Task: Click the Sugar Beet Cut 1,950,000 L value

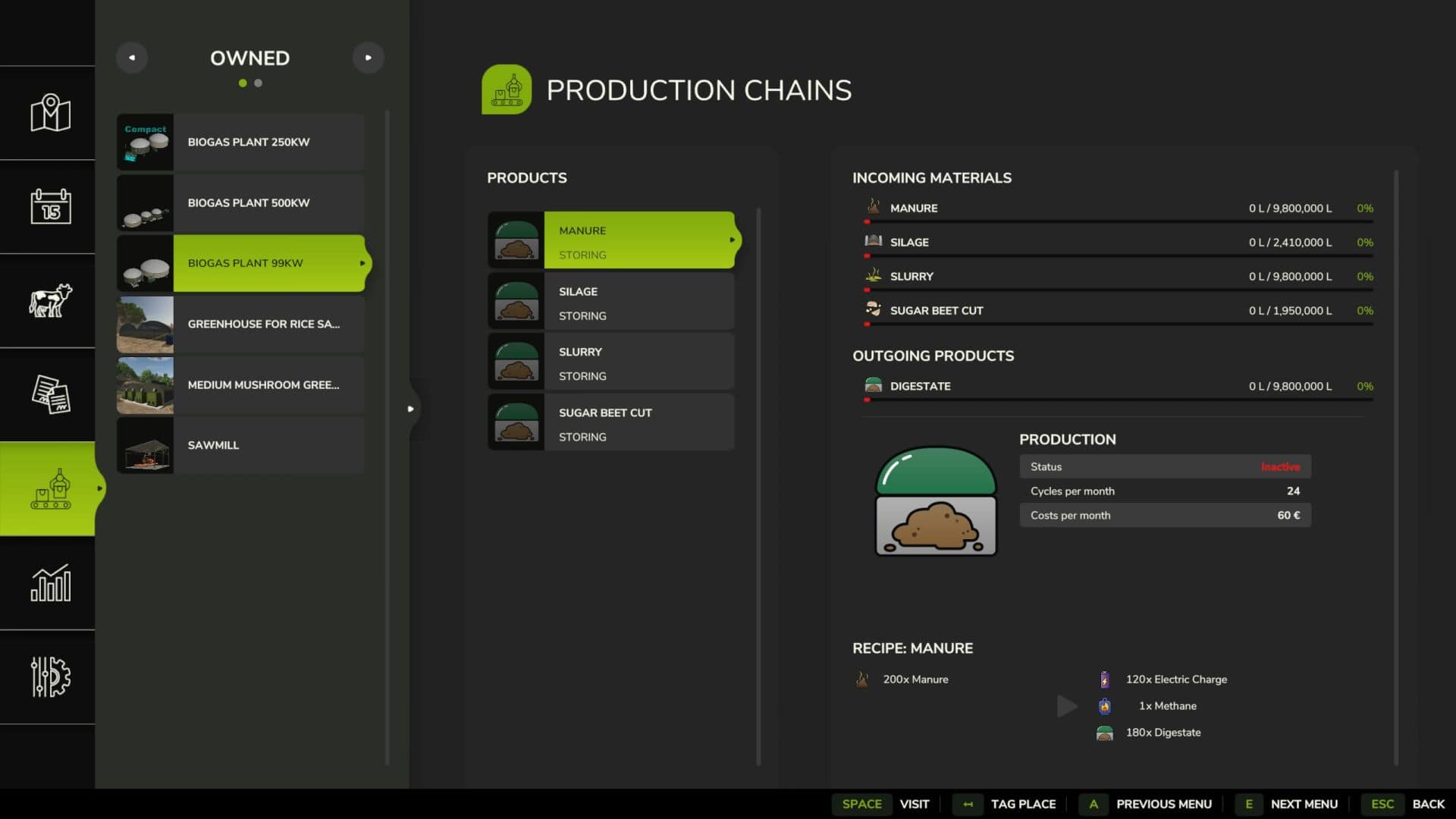Action: (x=1290, y=310)
